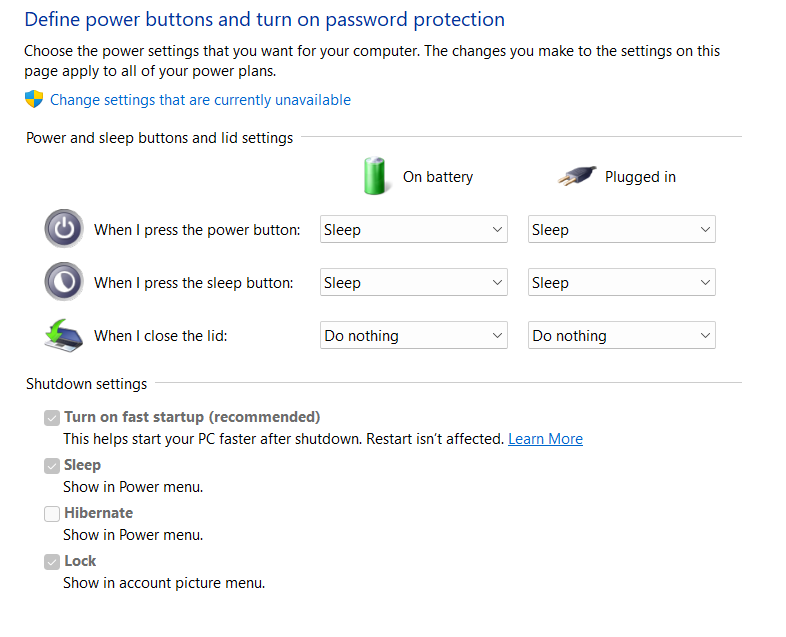
Task: Click the power button icon
Action: click(64, 229)
